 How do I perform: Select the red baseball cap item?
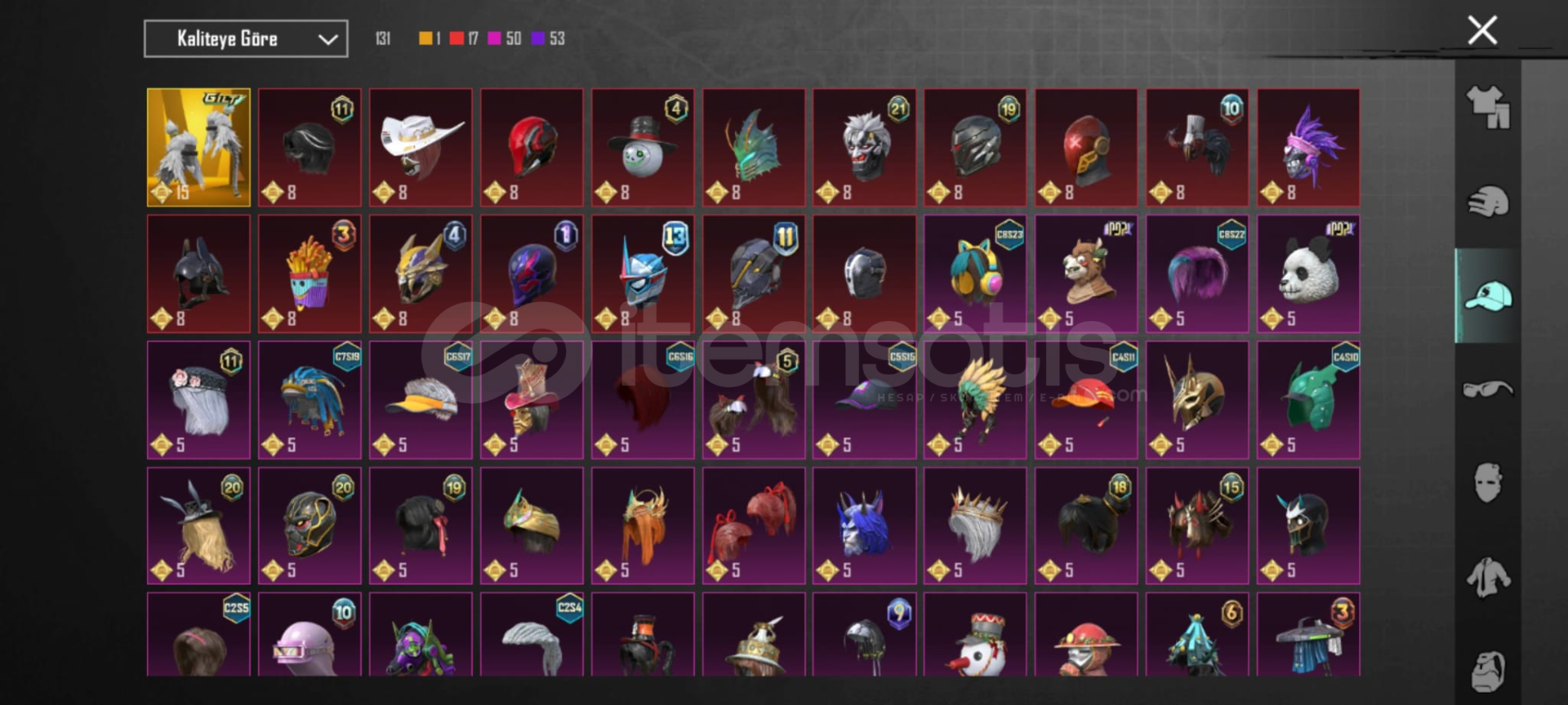pyautogui.click(x=1086, y=399)
